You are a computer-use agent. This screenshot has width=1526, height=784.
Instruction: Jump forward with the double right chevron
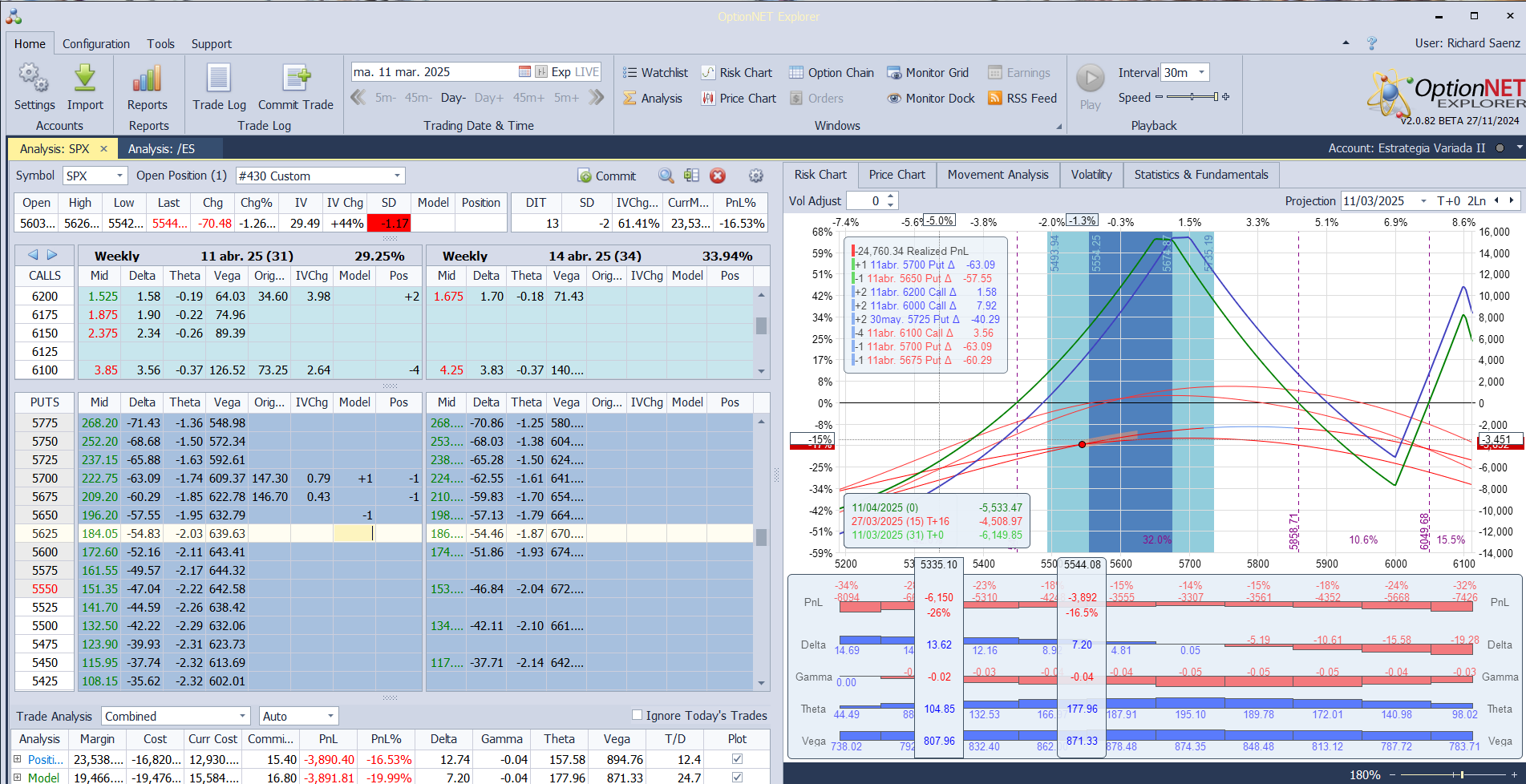[x=596, y=97]
